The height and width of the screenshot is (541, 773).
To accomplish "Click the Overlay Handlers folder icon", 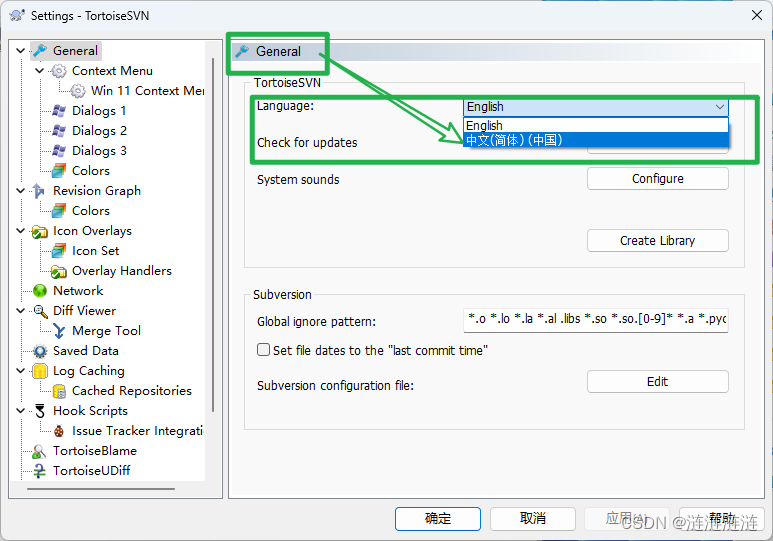I will tap(59, 271).
